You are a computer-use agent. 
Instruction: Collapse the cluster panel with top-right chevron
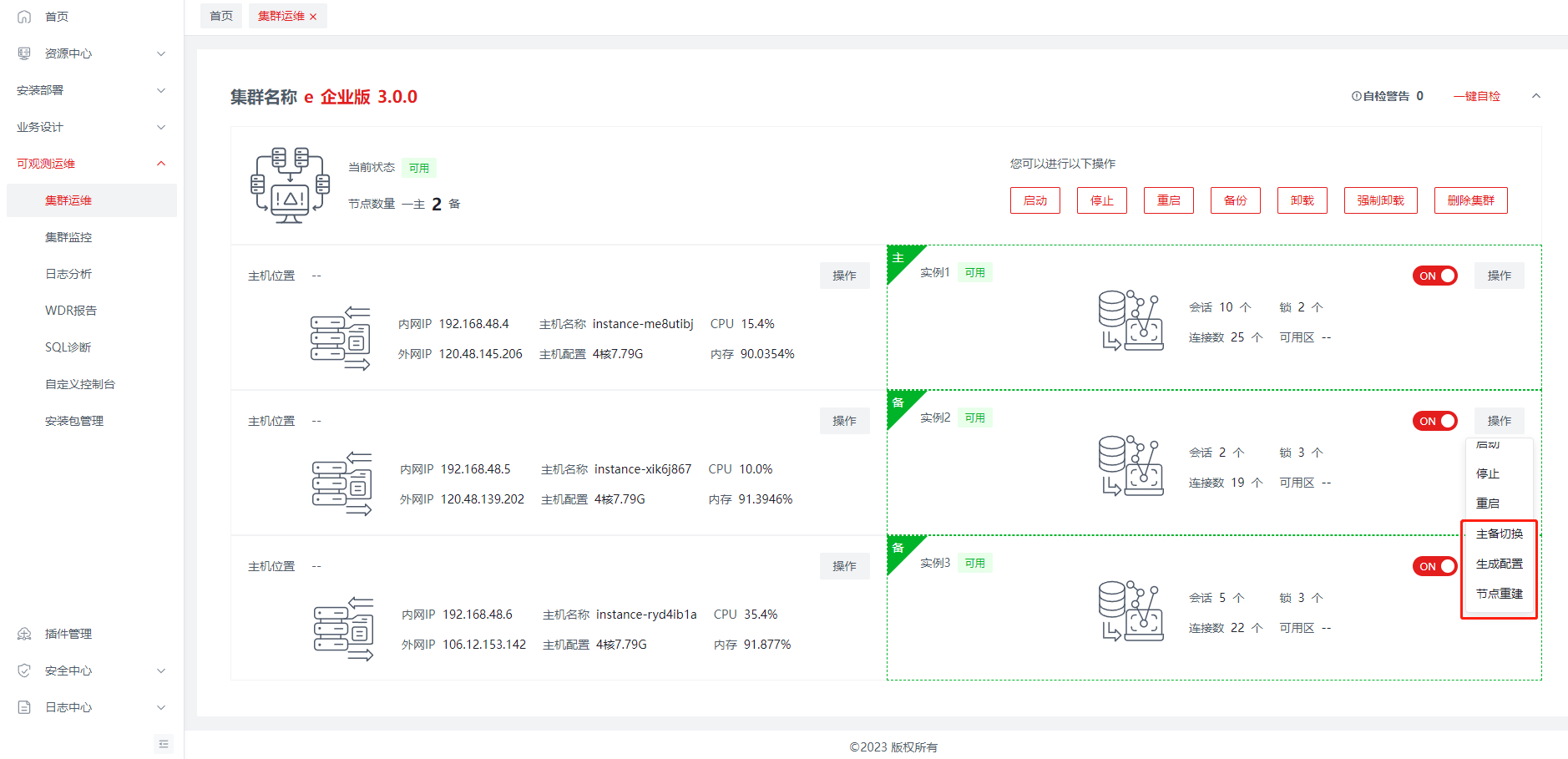1535,96
